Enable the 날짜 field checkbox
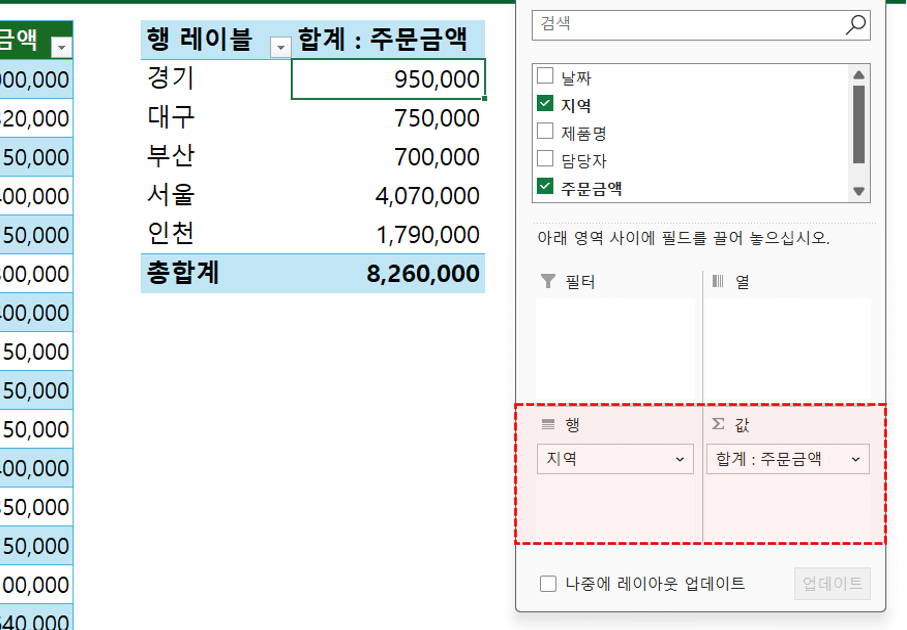The image size is (907, 630). click(x=546, y=74)
